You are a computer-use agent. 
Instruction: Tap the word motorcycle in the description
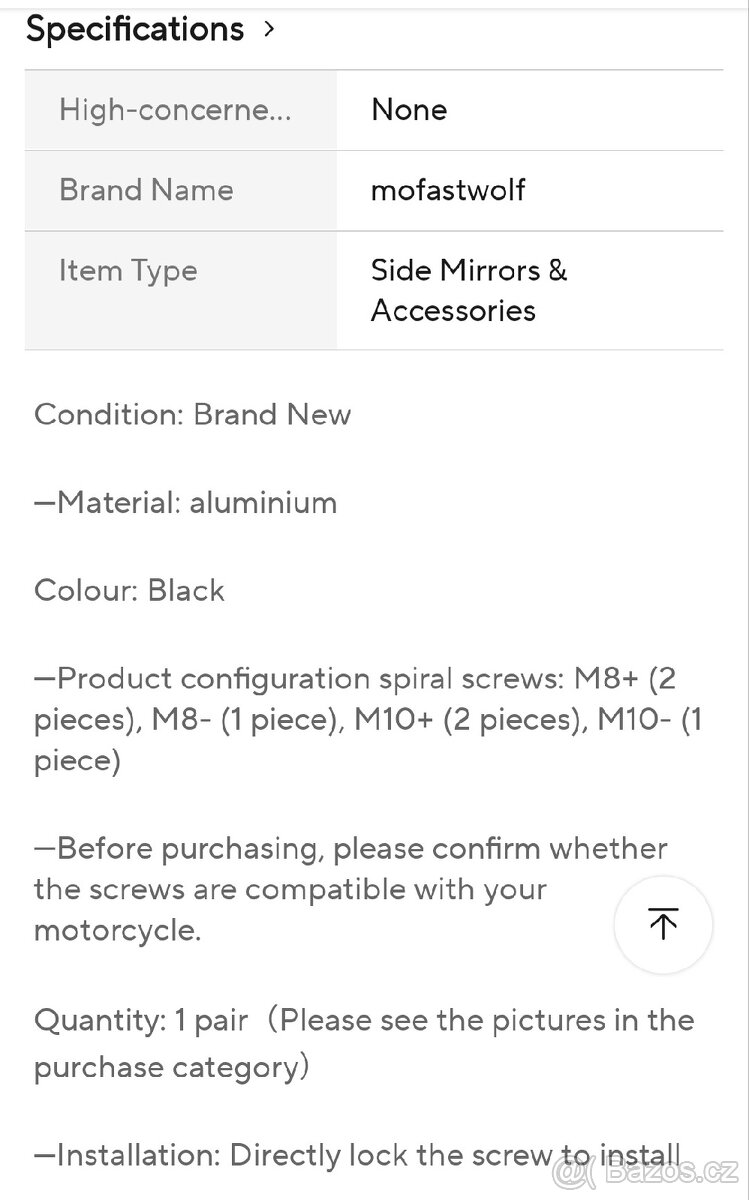tap(117, 930)
